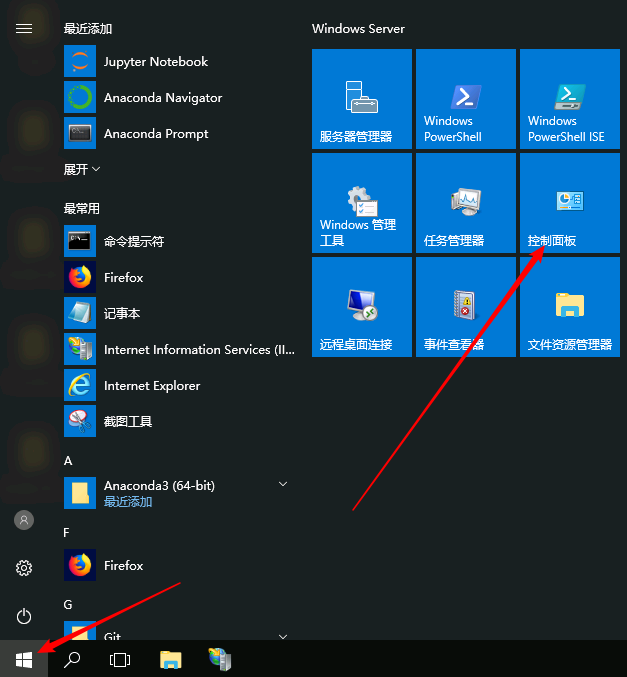Toggle the hamburger menu at top left

click(24, 28)
